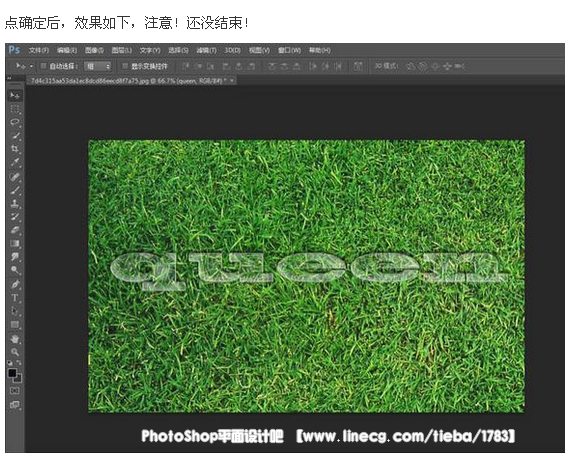Expand the toolbox panel double-arrow
This screenshot has width=565, height=453.
pos(10,78)
